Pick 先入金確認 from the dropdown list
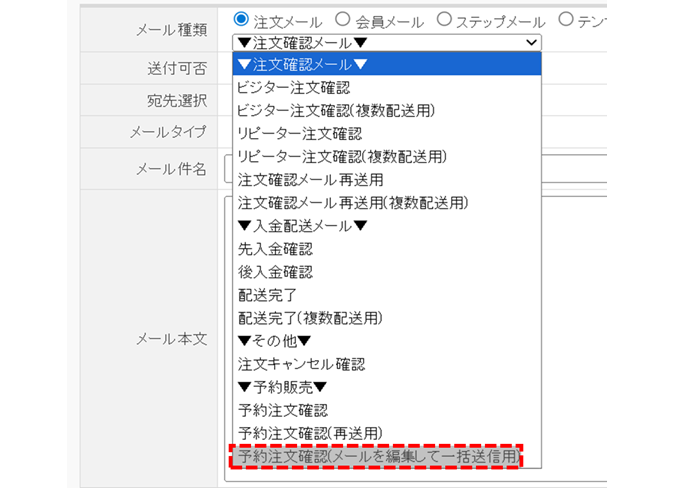Viewport: 680px width, 490px height. coord(275,248)
